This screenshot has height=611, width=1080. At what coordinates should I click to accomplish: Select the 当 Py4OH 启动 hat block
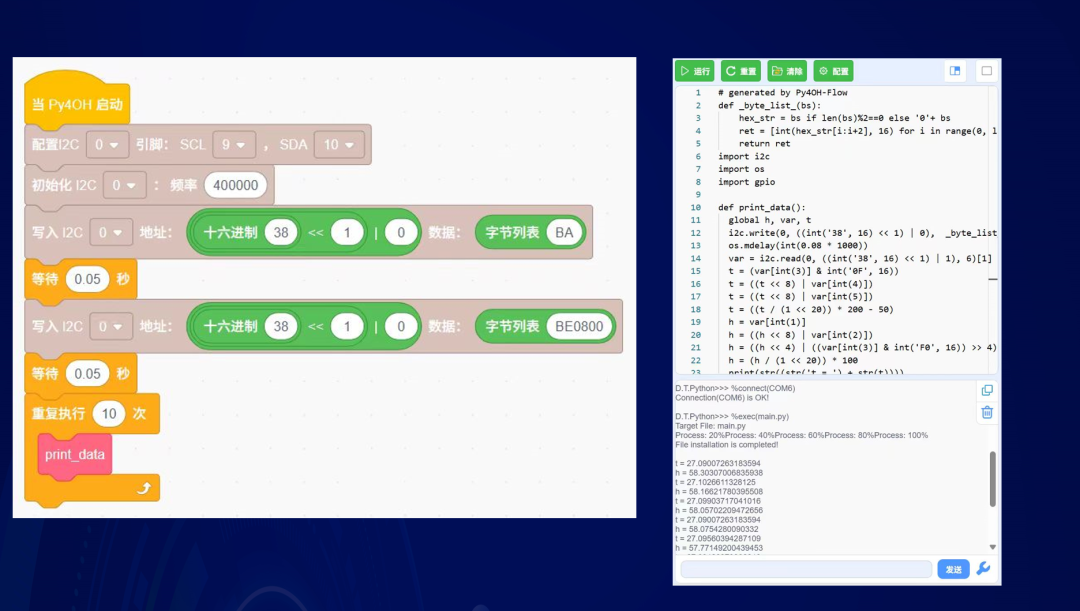tap(77, 101)
